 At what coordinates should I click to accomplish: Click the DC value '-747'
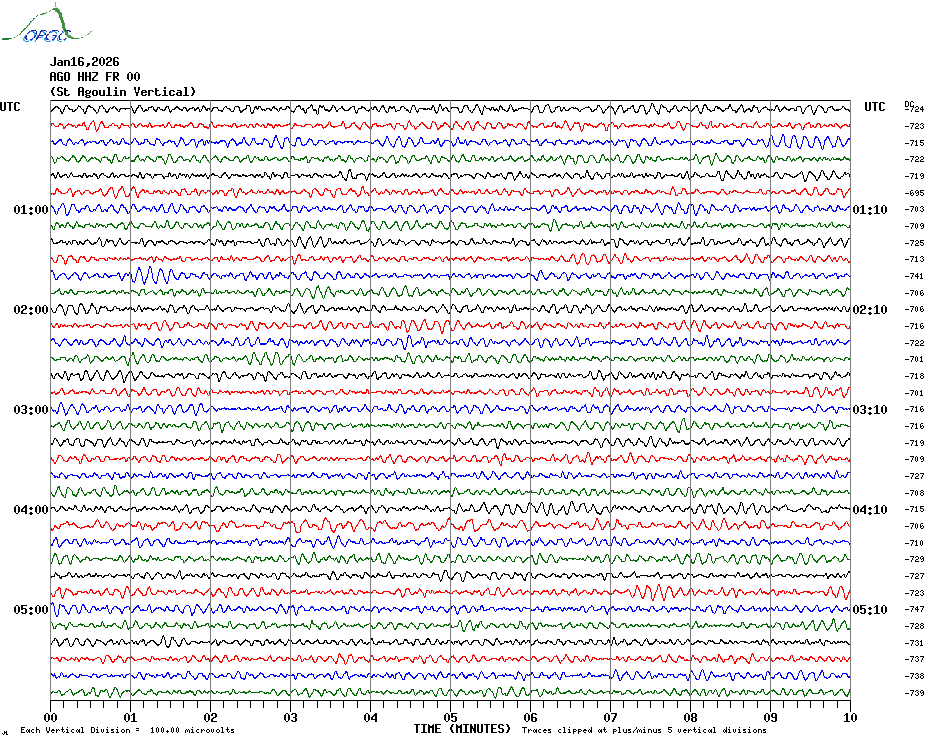coord(915,609)
